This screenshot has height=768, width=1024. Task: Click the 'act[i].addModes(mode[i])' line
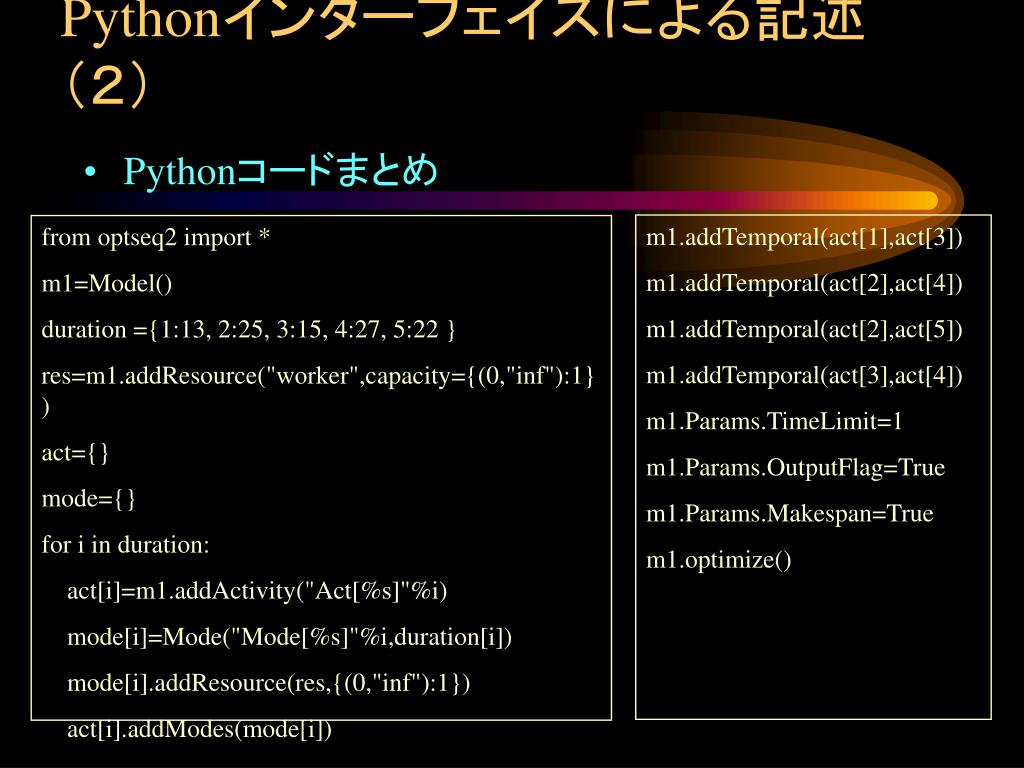pos(199,729)
